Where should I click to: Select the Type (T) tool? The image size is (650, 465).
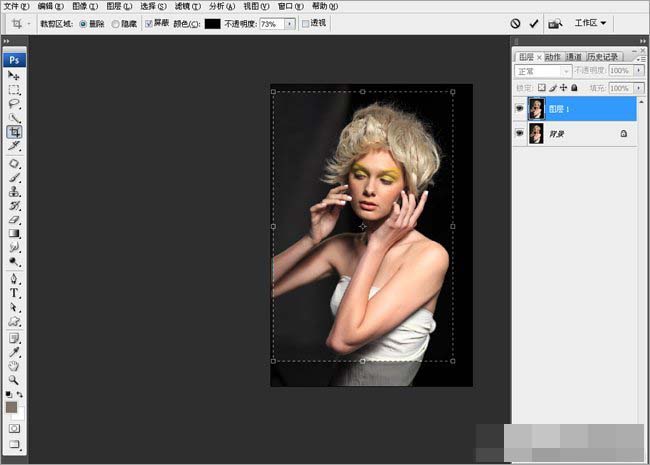point(14,293)
